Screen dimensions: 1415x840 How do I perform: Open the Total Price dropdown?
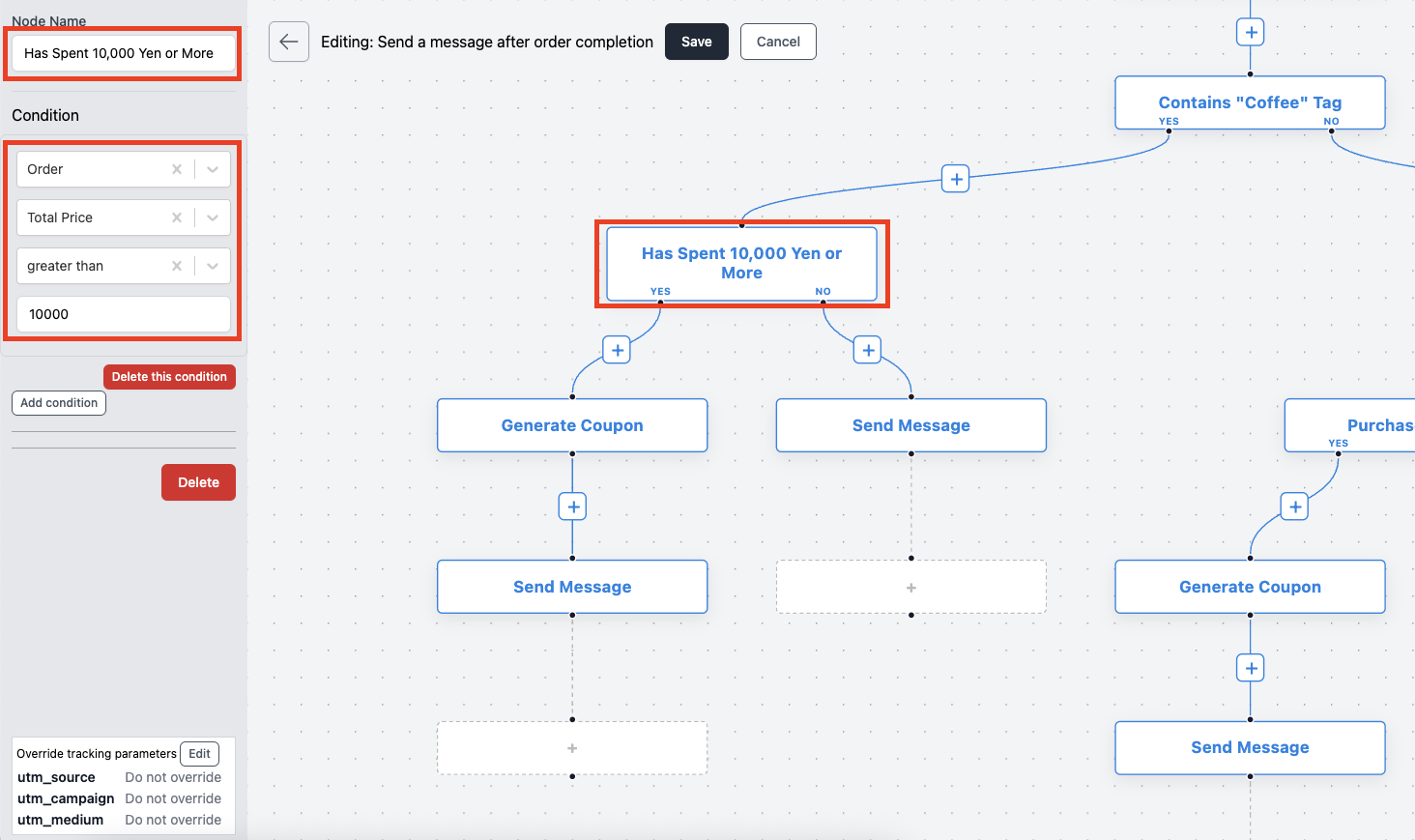(213, 217)
